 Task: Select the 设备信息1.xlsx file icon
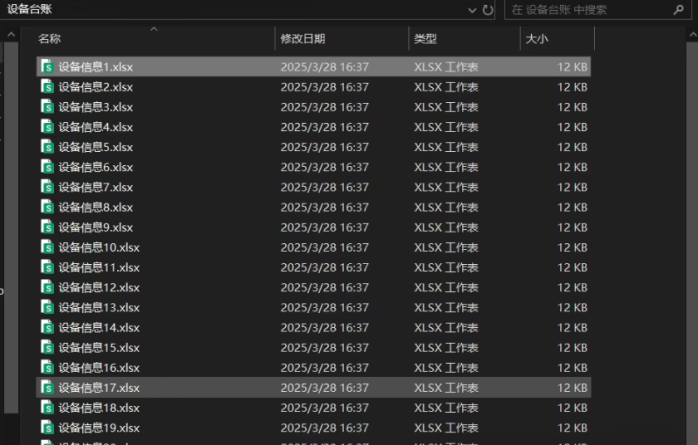(46, 67)
